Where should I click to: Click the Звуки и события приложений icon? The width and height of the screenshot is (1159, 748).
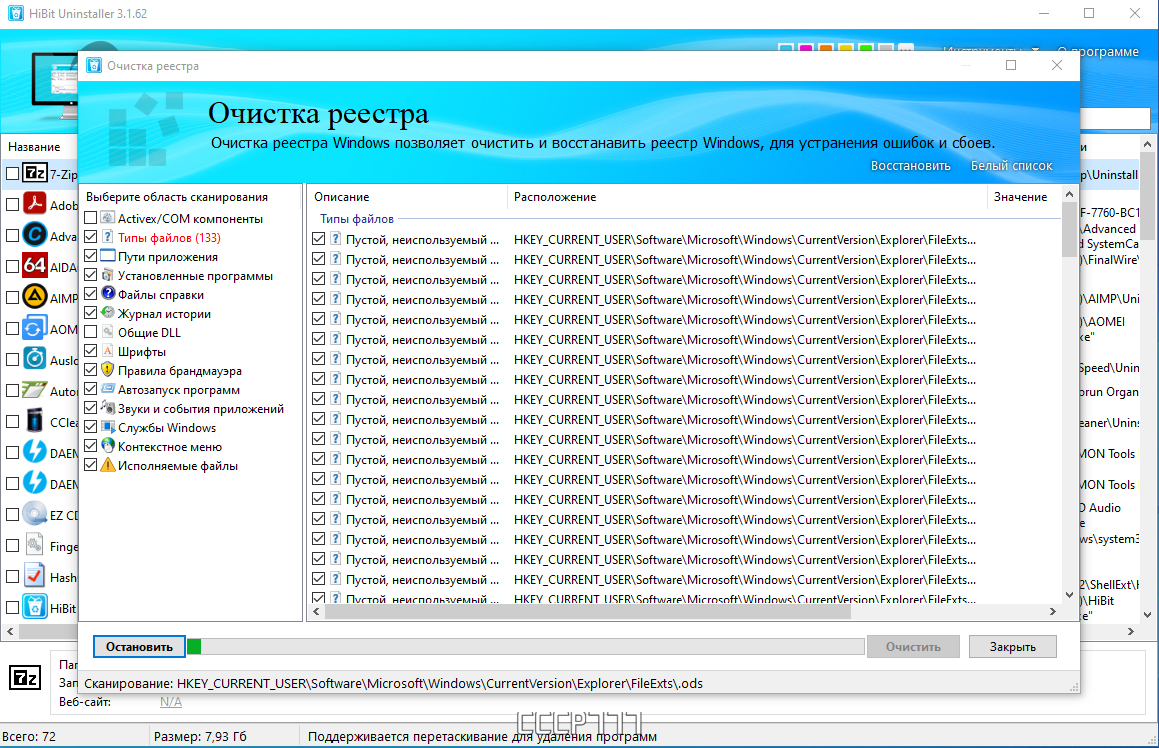108,408
